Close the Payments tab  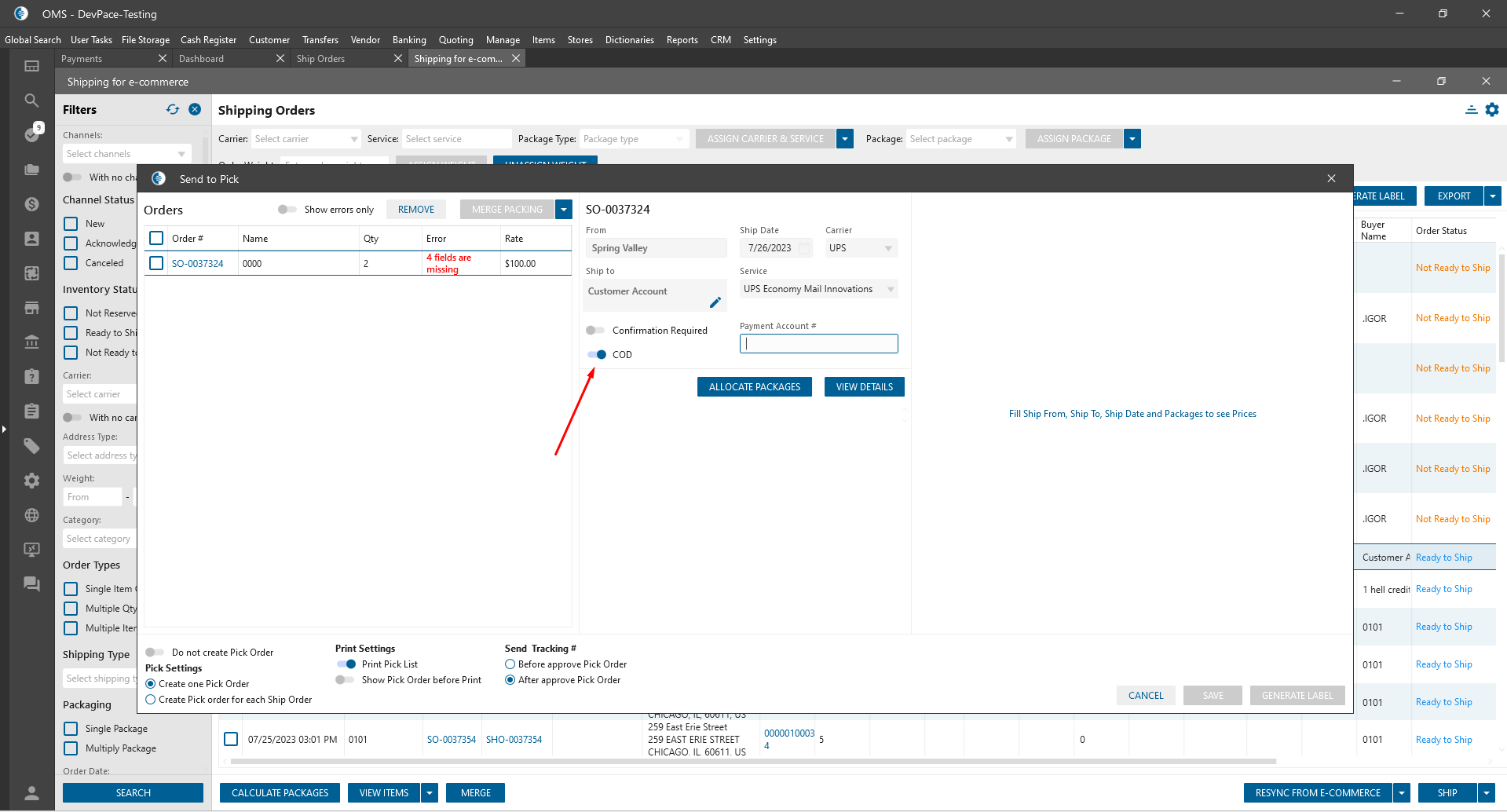coord(163,58)
